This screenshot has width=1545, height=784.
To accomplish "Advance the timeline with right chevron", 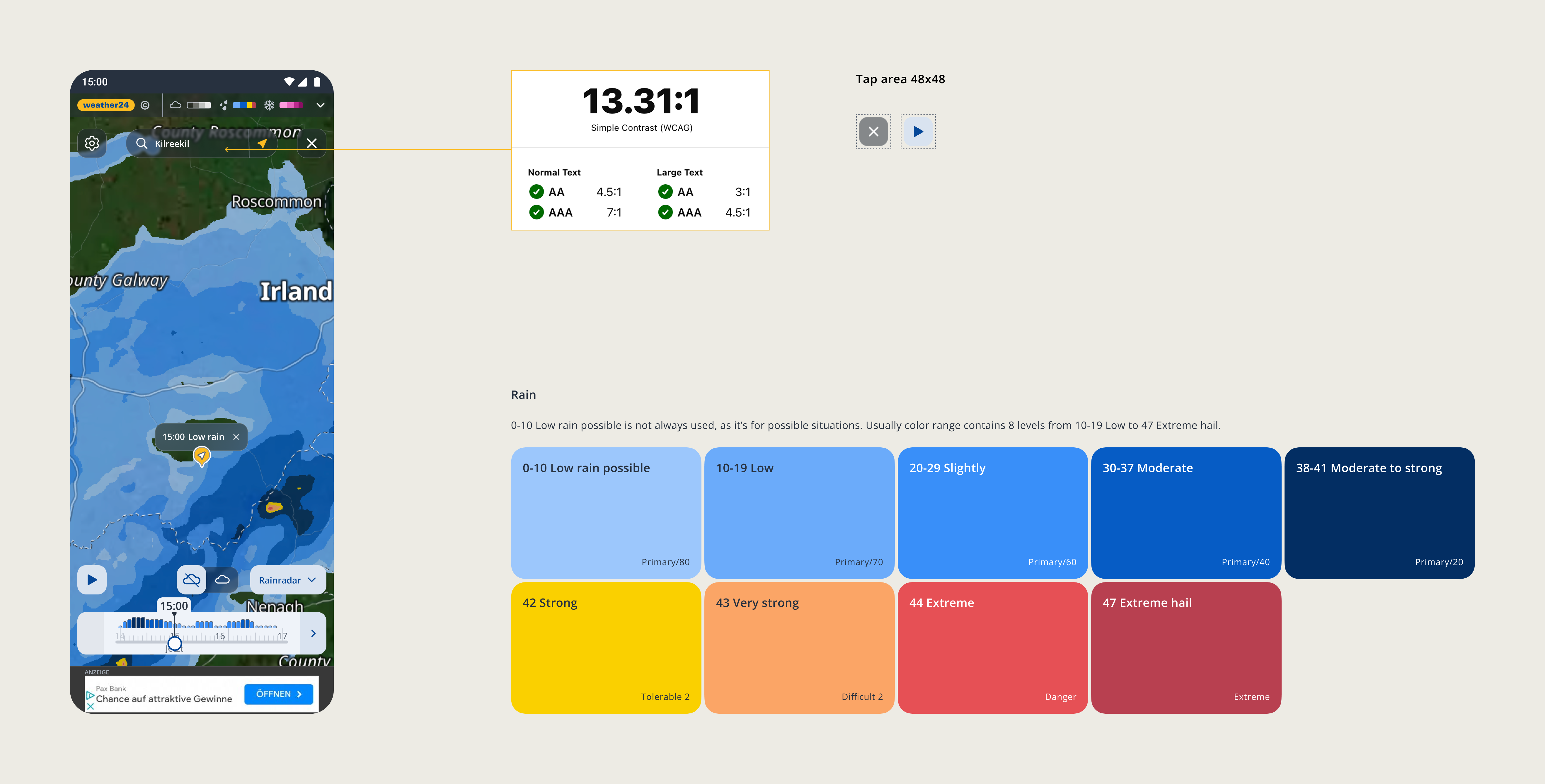I will [313, 633].
